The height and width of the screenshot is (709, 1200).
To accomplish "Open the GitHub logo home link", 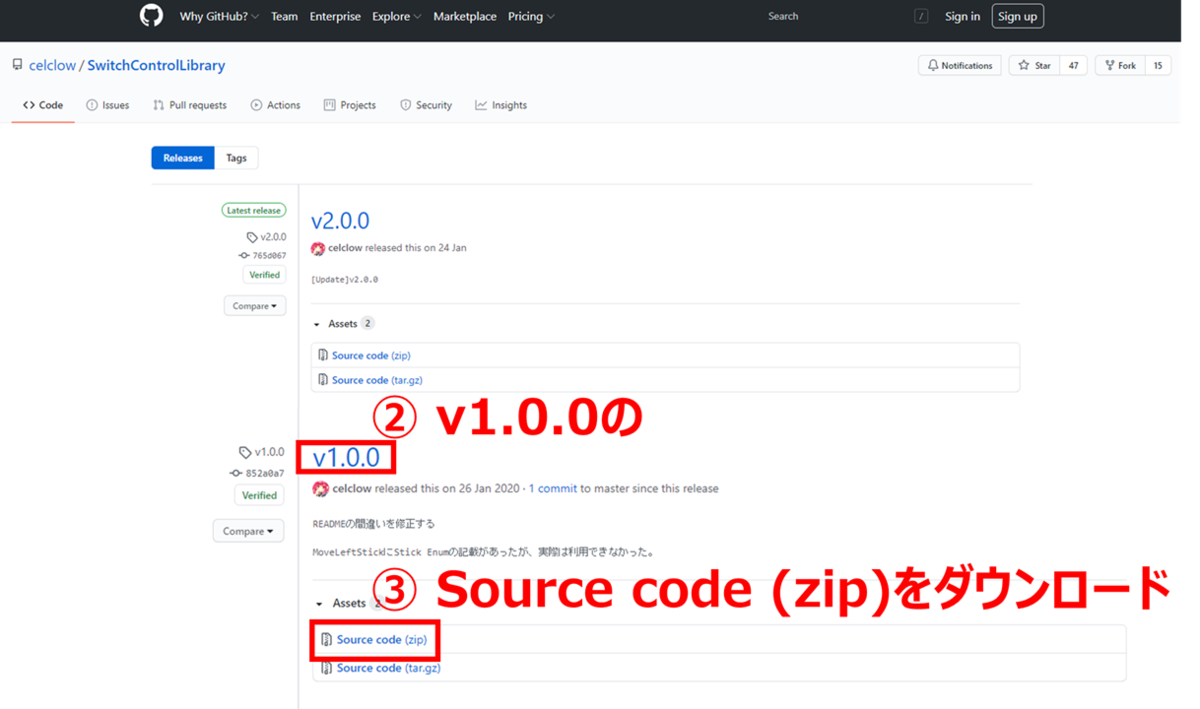I will 151,16.
